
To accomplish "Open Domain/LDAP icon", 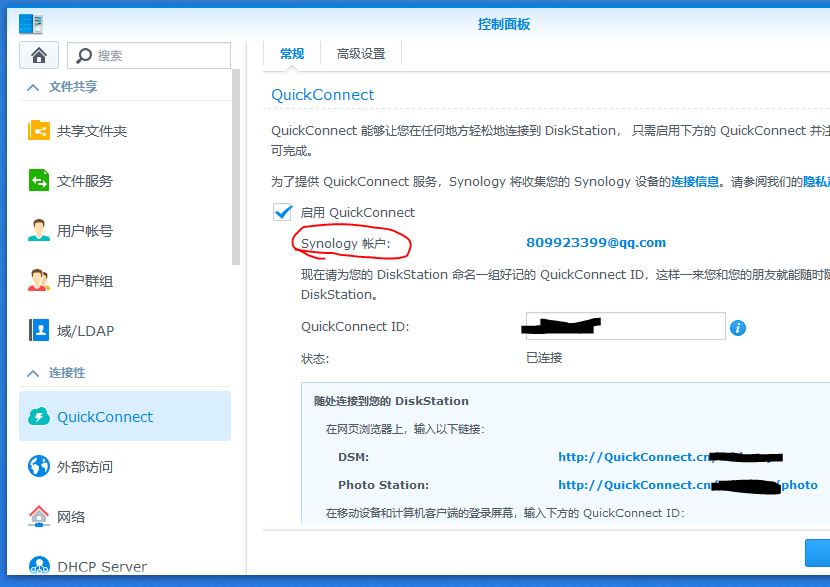I will [39, 330].
